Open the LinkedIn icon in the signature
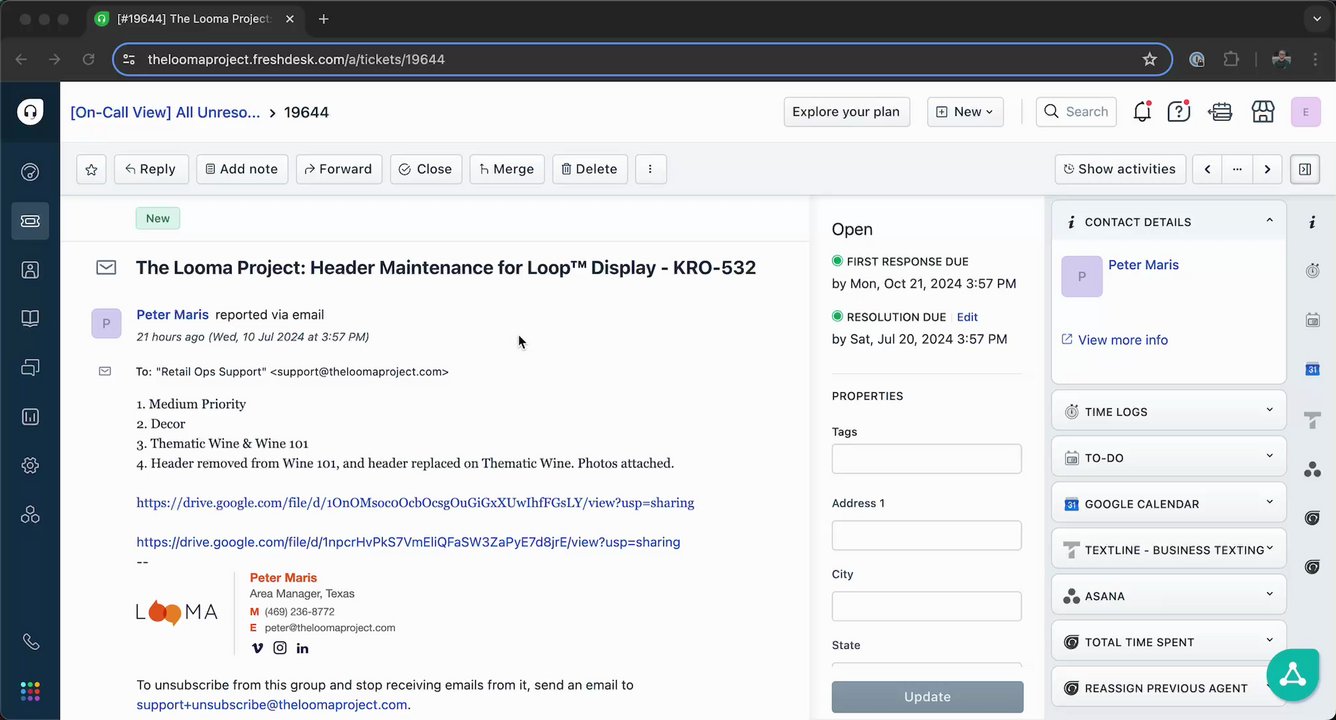This screenshot has width=1336, height=720. tap(302, 648)
